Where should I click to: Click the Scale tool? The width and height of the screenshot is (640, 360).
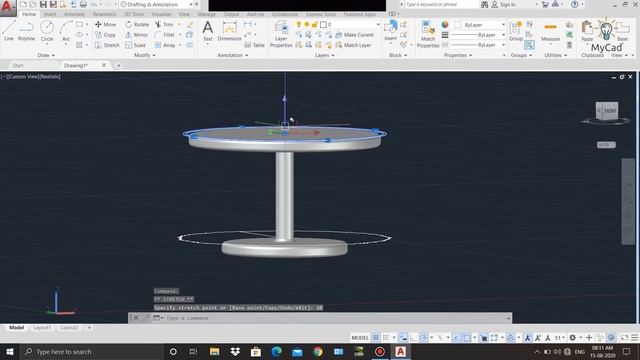[x=136, y=45]
